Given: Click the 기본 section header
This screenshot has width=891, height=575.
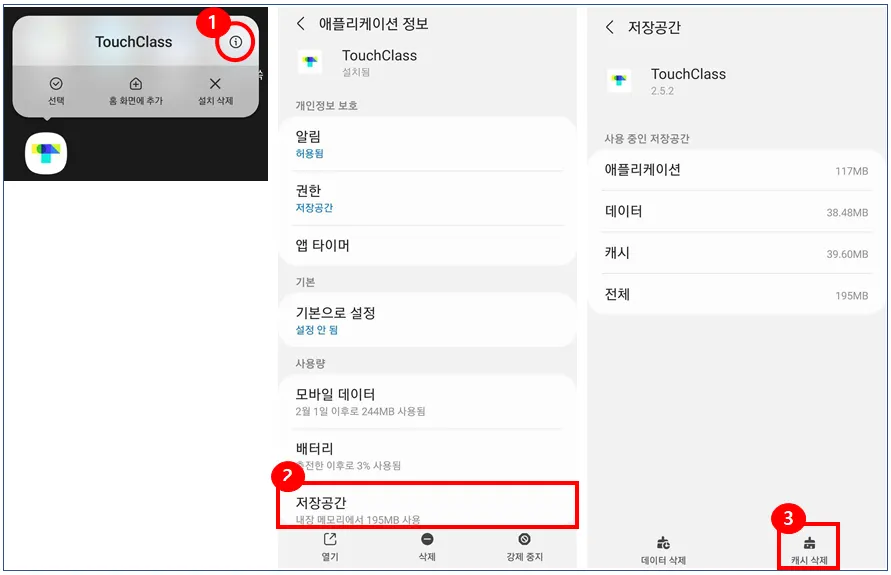Looking at the screenshot, I should pyautogui.click(x=305, y=282).
